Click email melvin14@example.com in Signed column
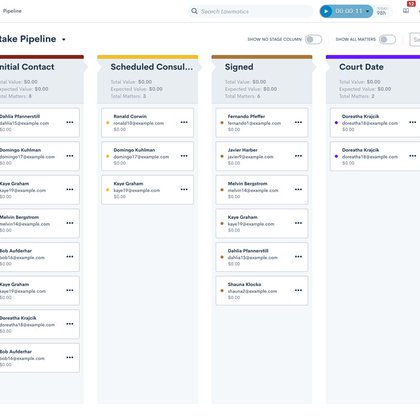Image resolution: width=420 pixels, height=420 pixels. click(253, 190)
